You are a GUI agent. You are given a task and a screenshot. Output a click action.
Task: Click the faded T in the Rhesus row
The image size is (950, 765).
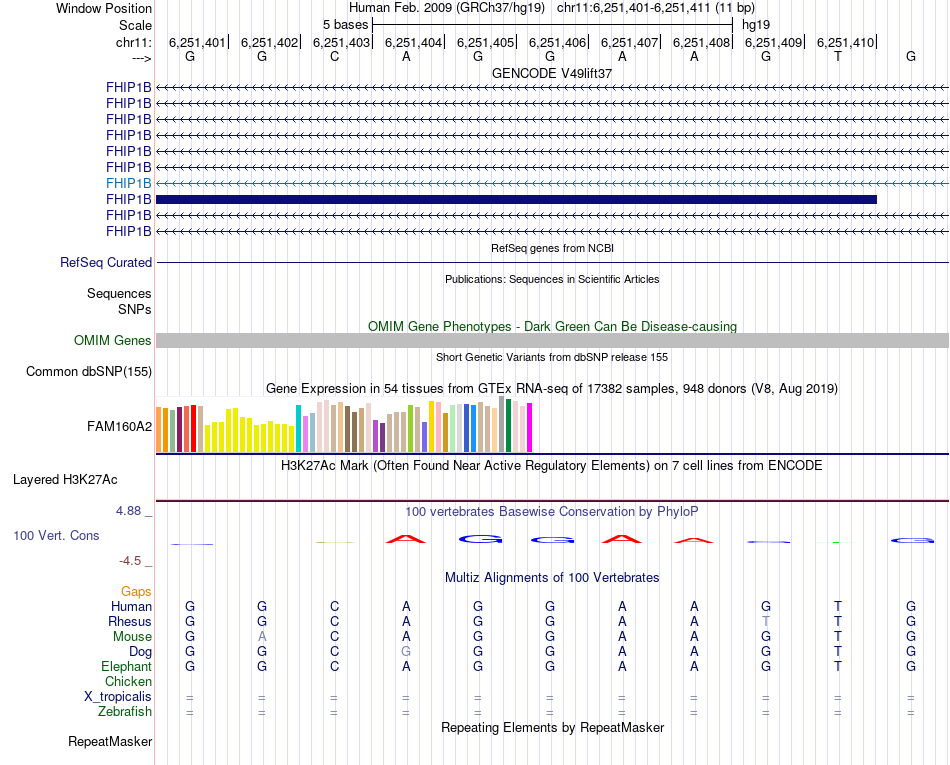pyautogui.click(x=766, y=621)
